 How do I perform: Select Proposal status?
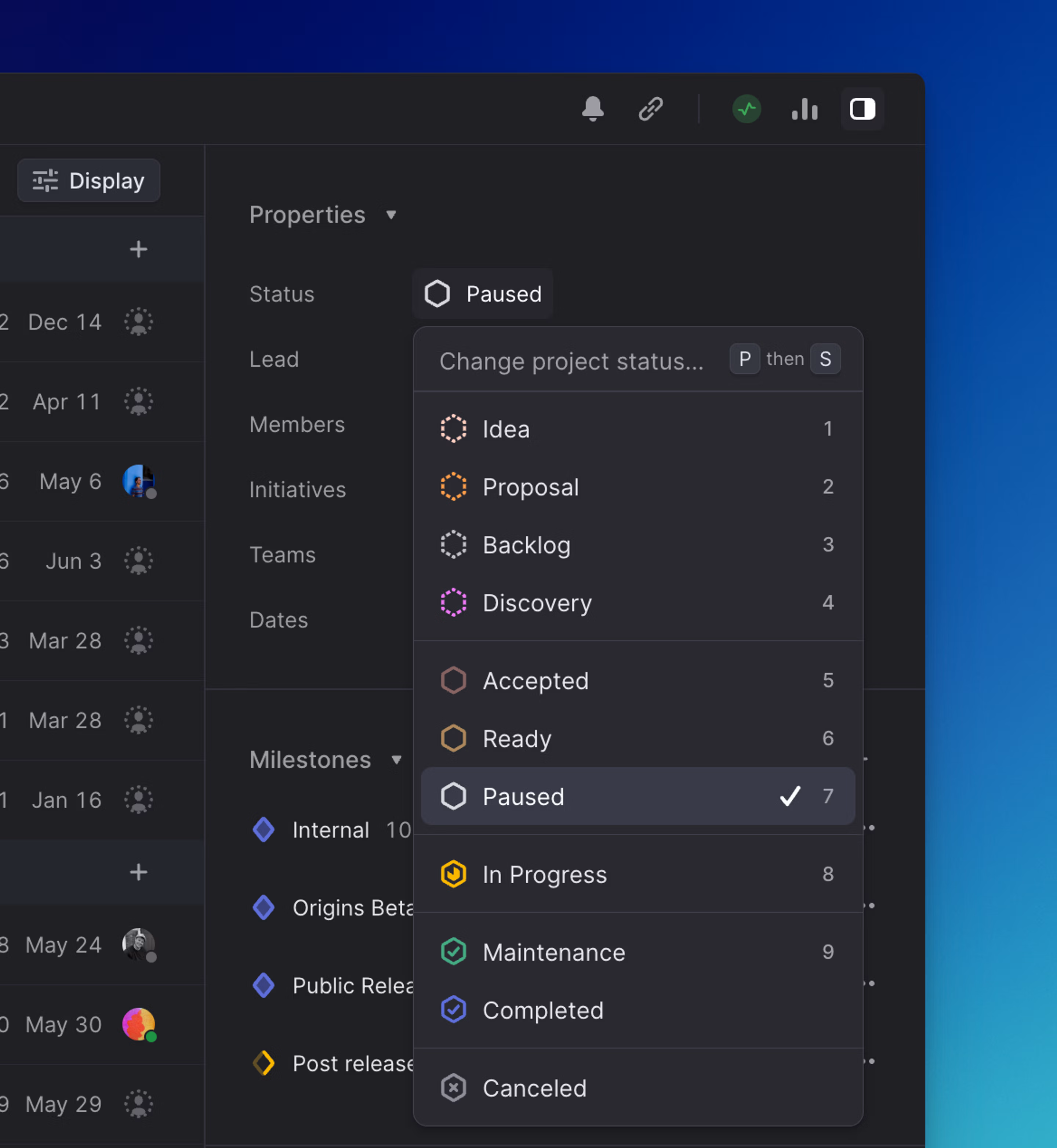click(638, 487)
